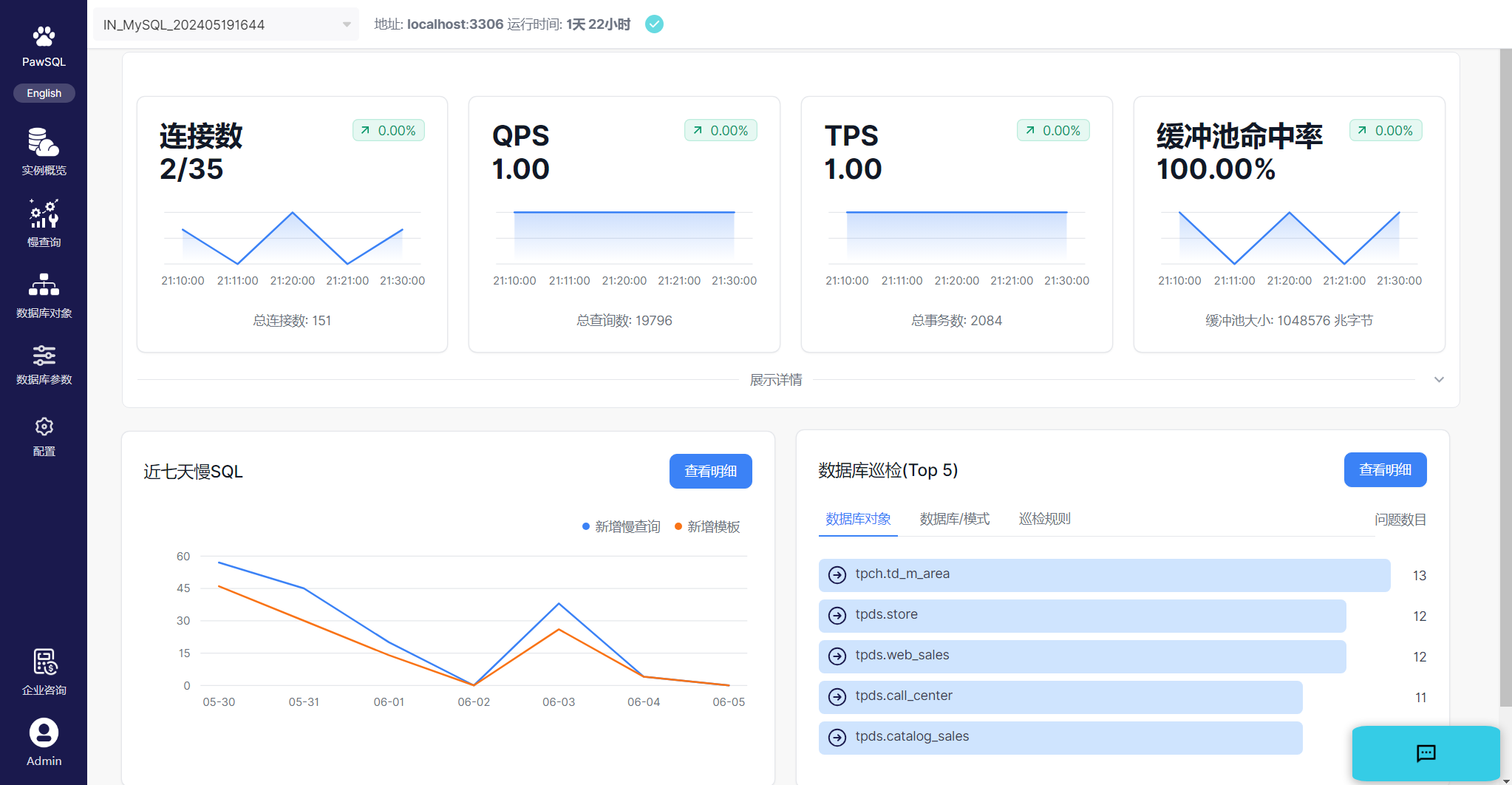The width and height of the screenshot is (1512, 785).
Task: Toggle 新增慢查询 legend series
Action: [x=621, y=527]
